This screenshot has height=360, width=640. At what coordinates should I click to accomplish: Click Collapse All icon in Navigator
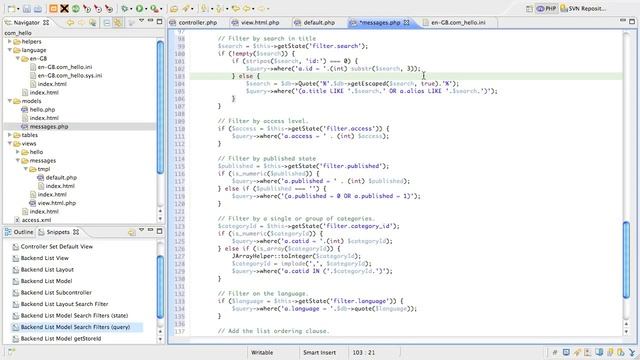107,23
